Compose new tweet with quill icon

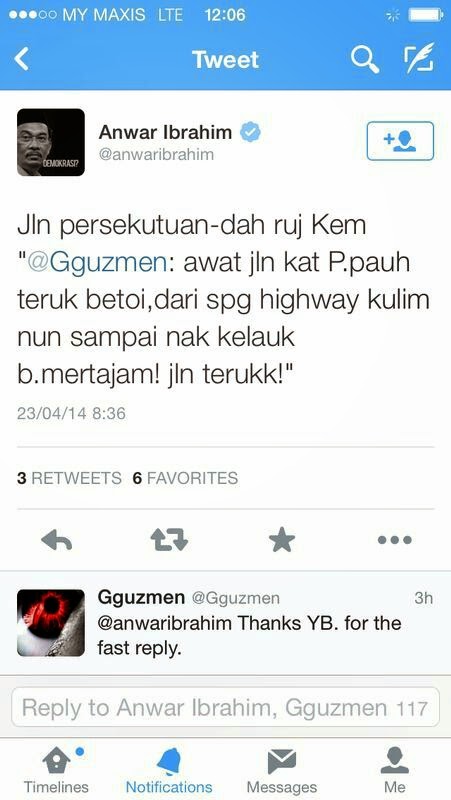pyautogui.click(x=419, y=58)
